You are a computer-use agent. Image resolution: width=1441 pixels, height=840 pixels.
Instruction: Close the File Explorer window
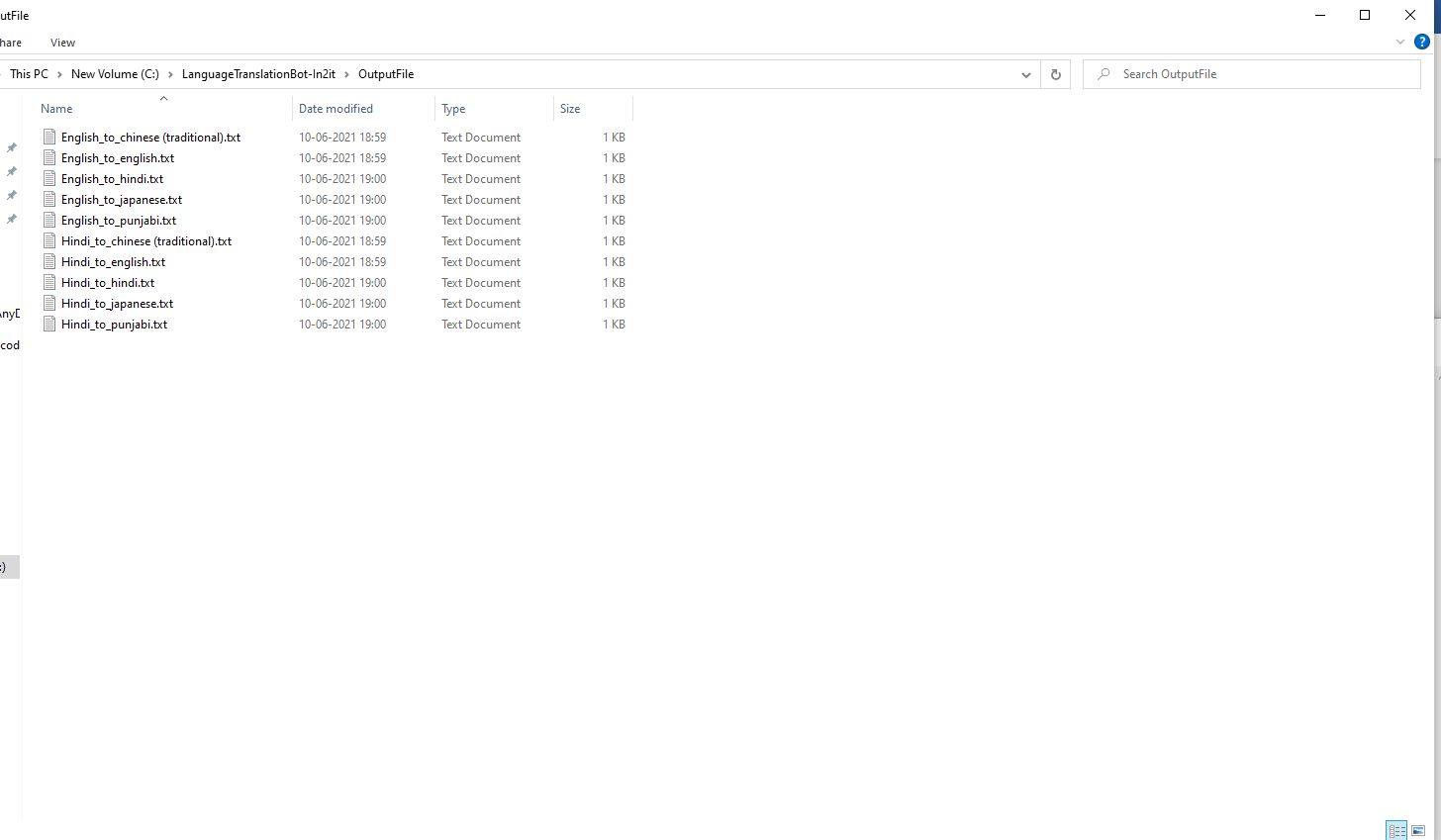1410,15
